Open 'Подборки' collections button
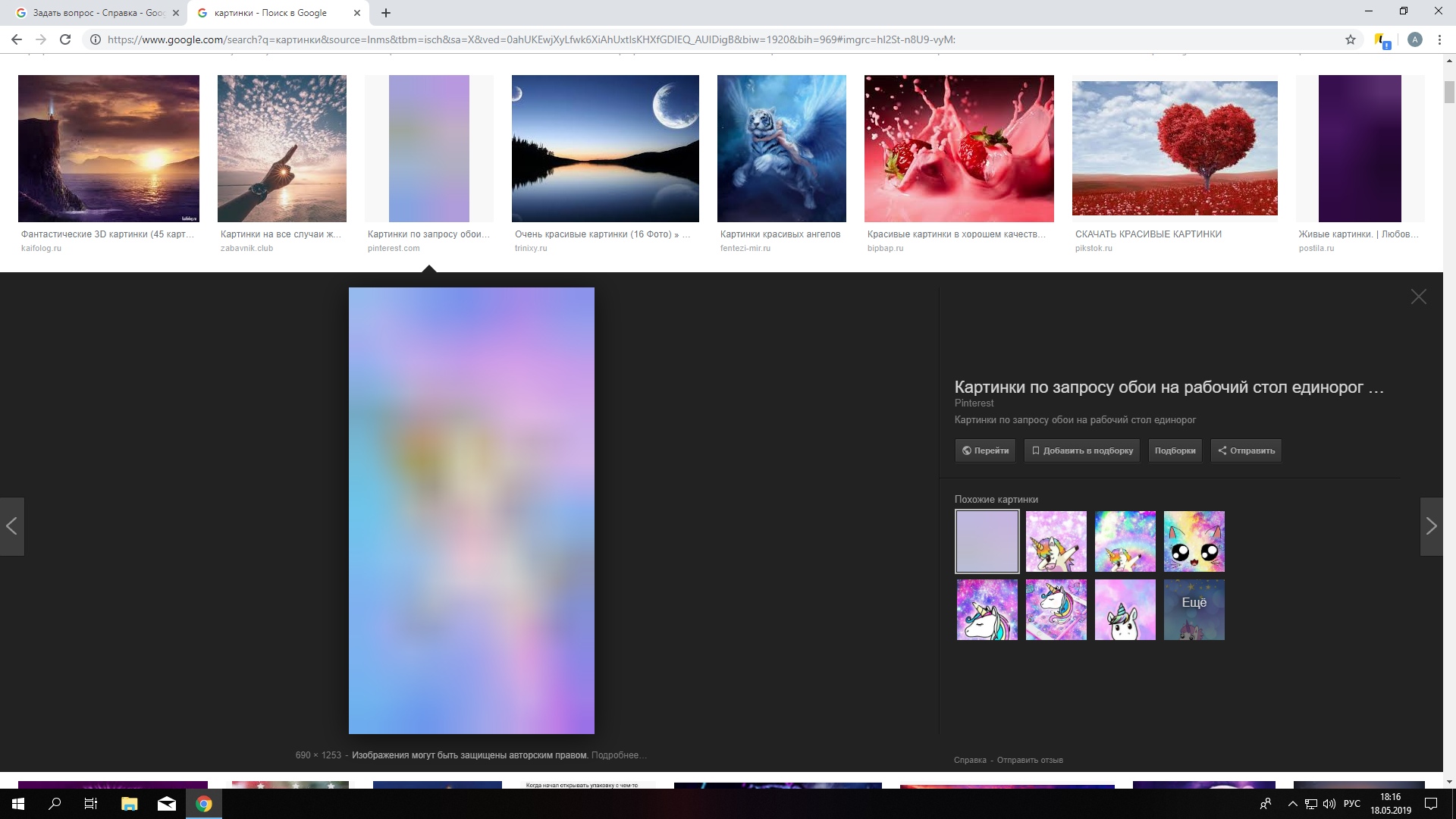Screen dimensions: 1456x819 click(1175, 450)
